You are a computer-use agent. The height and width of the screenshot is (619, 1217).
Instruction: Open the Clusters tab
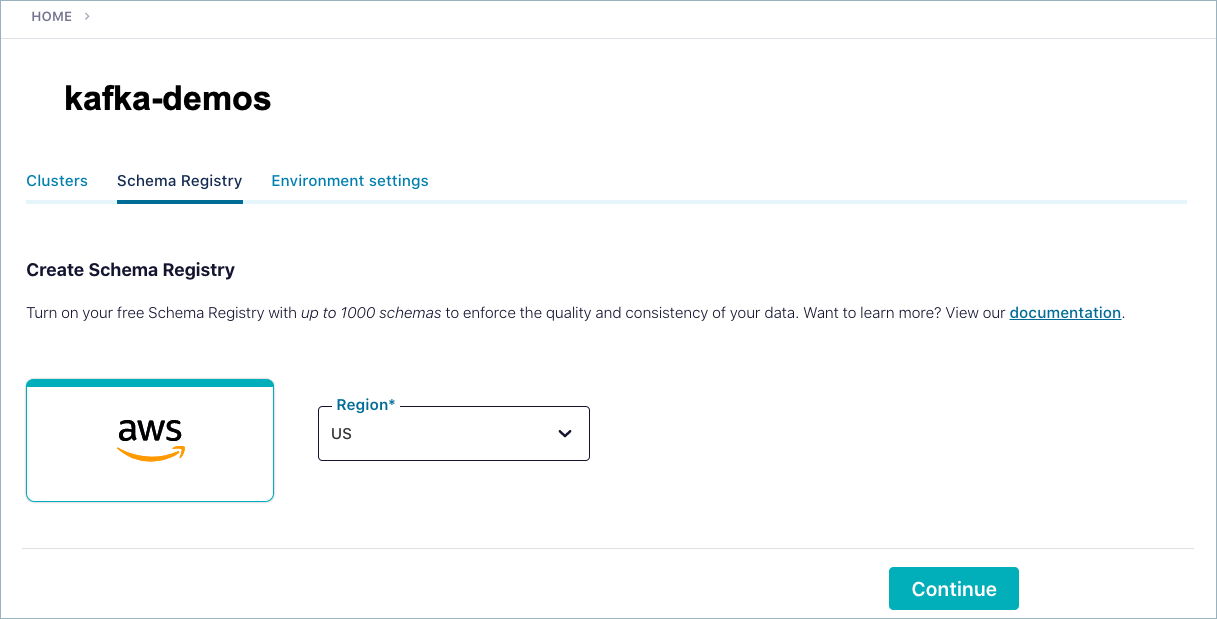(x=57, y=181)
